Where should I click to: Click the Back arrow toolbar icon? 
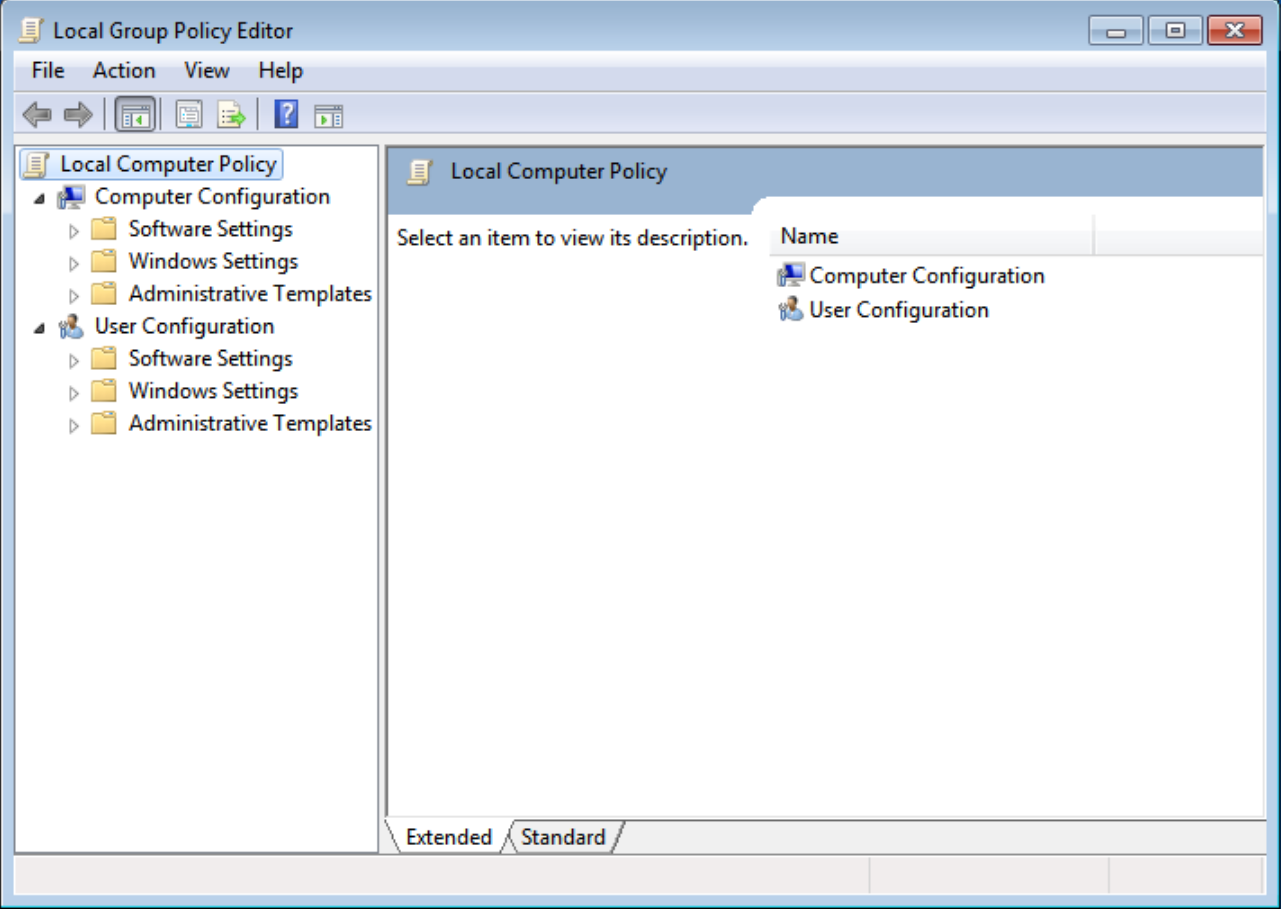37,114
